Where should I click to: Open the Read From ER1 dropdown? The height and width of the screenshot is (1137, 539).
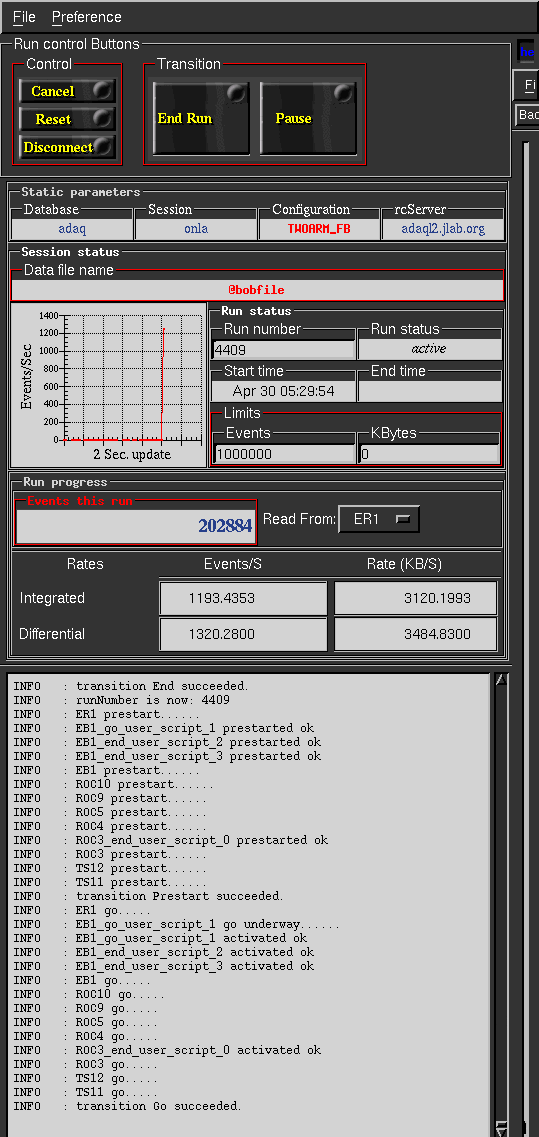point(379,519)
